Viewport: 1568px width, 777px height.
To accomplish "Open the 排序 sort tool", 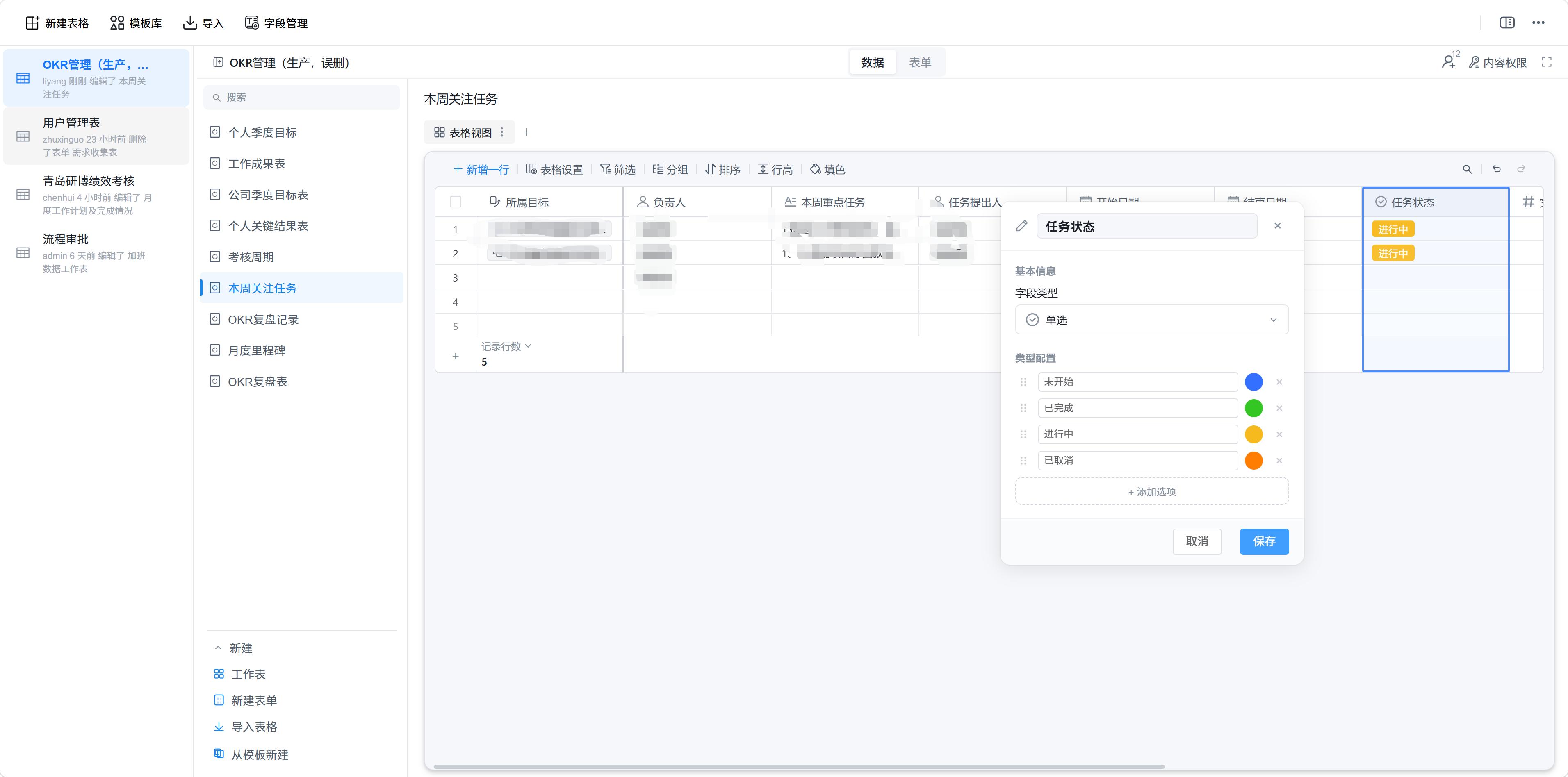I will coord(722,169).
